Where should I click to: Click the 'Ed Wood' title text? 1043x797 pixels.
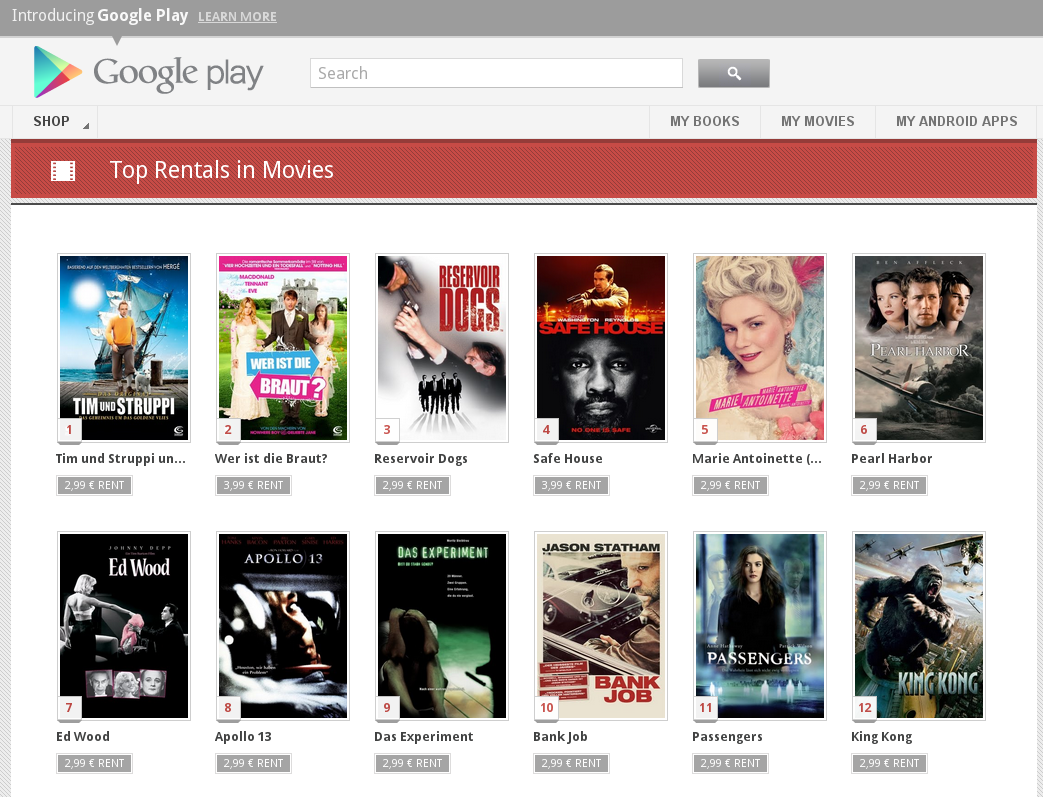pyautogui.click(x=82, y=736)
